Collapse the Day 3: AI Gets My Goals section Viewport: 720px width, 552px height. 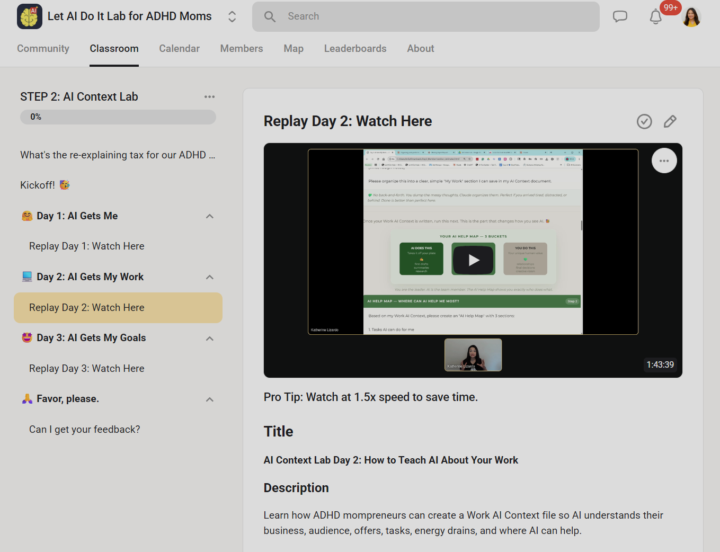[209, 338]
